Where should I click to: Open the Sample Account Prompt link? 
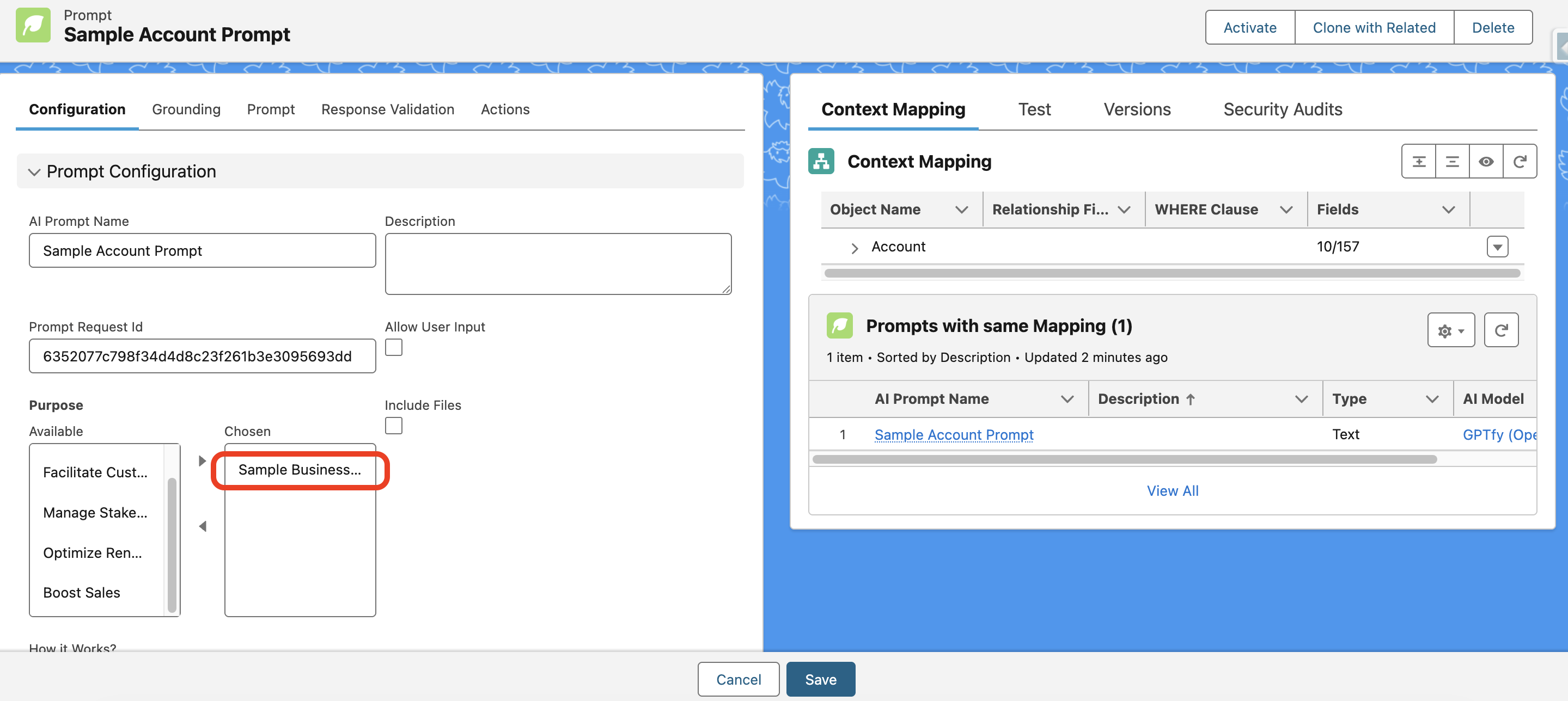click(x=953, y=434)
